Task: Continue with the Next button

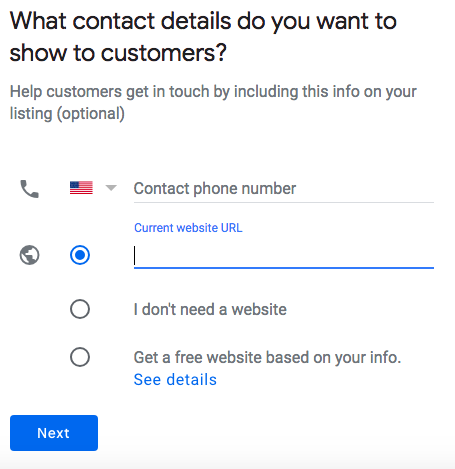Action: pyautogui.click(x=54, y=433)
